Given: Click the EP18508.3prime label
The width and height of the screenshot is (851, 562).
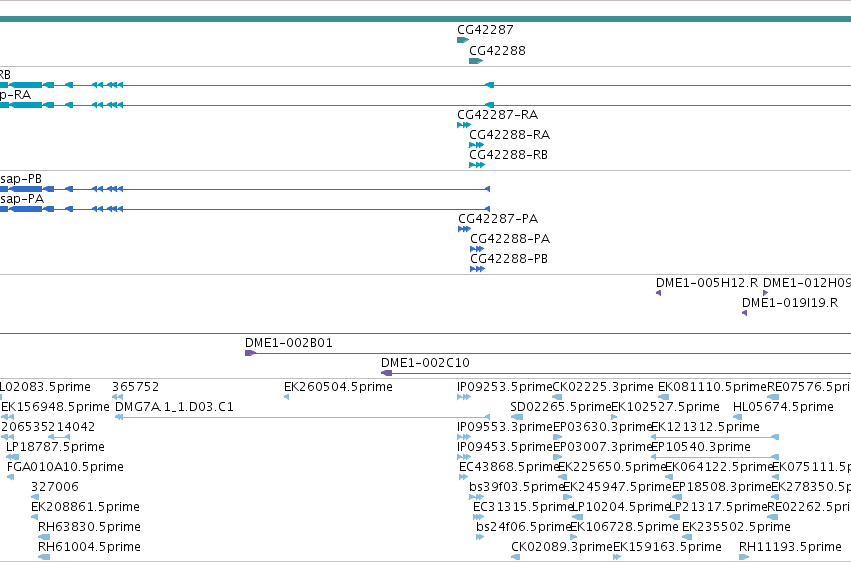Looking at the screenshot, I should point(721,487).
